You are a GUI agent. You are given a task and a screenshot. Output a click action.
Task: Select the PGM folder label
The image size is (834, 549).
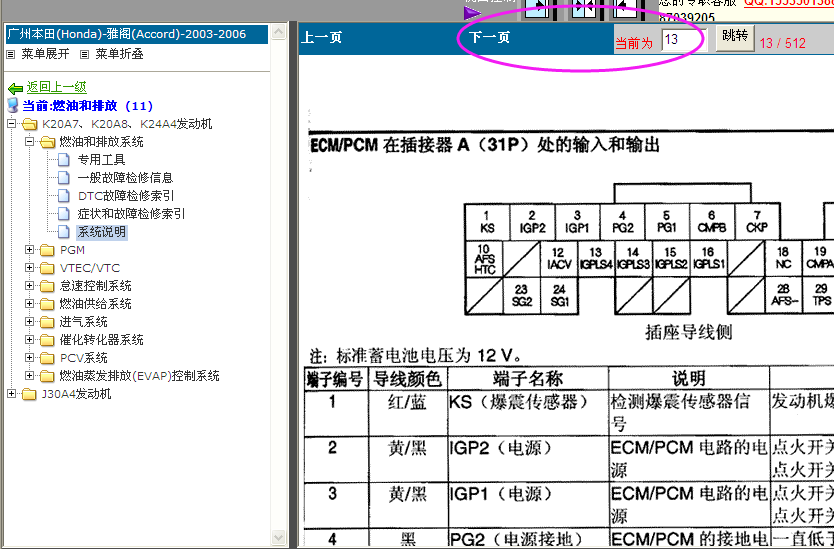click(72, 250)
